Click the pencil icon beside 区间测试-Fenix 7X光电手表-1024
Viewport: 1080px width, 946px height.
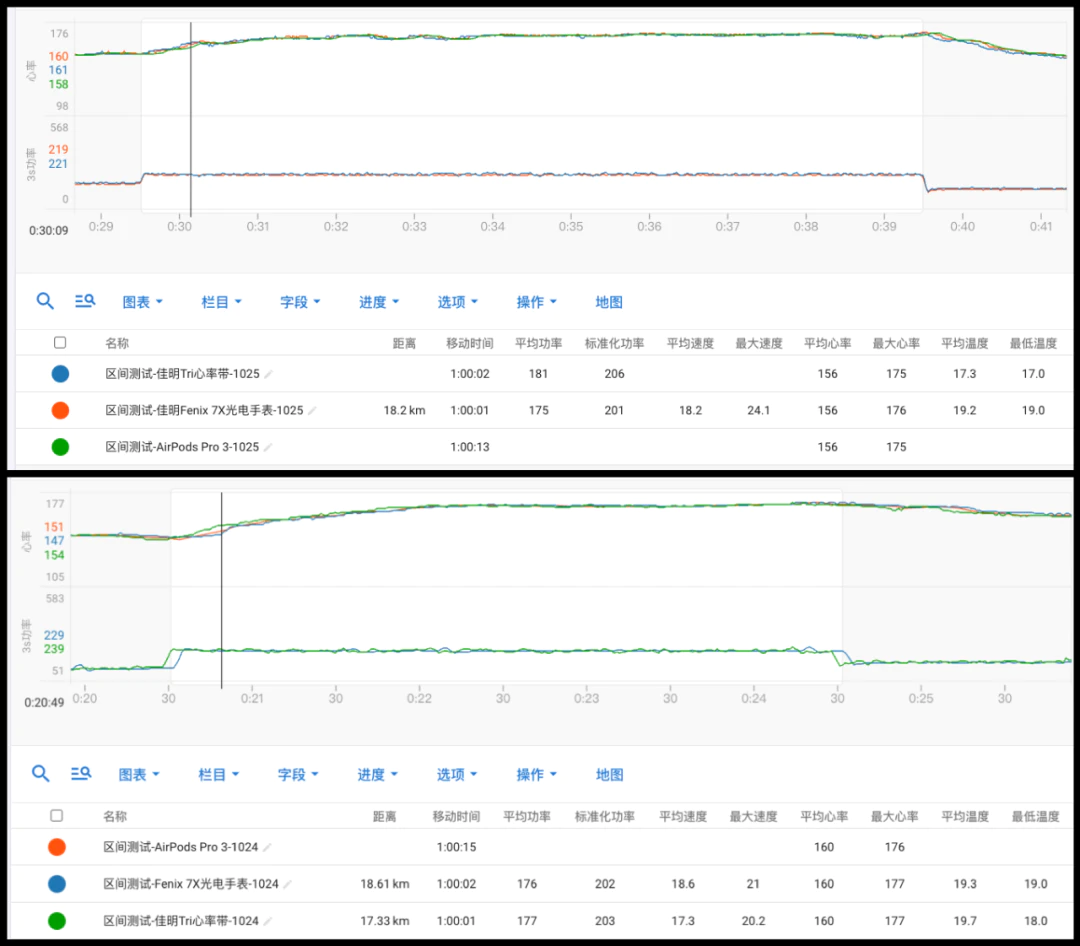288,884
